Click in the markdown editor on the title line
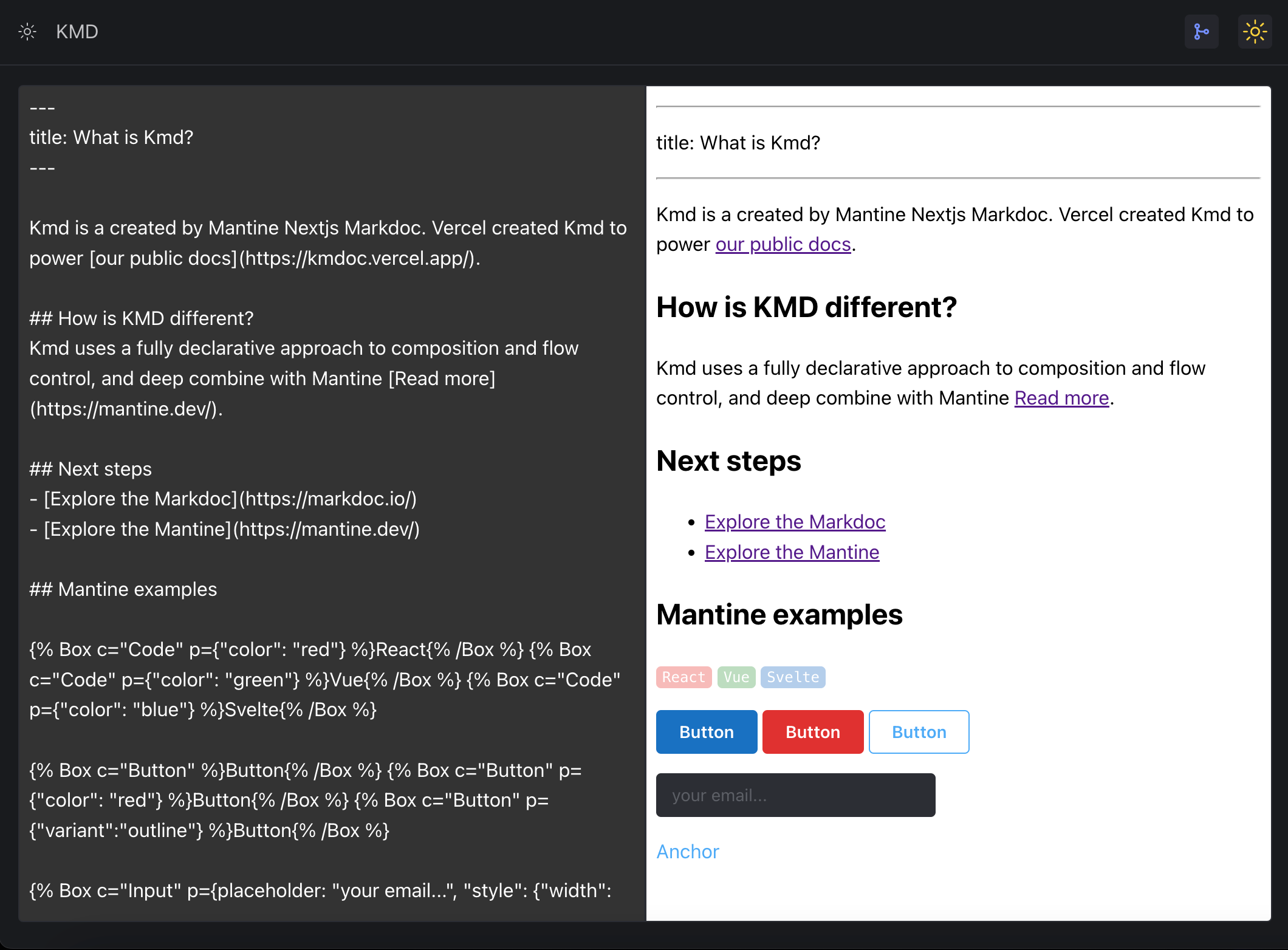The image size is (1288, 950). coord(111,137)
